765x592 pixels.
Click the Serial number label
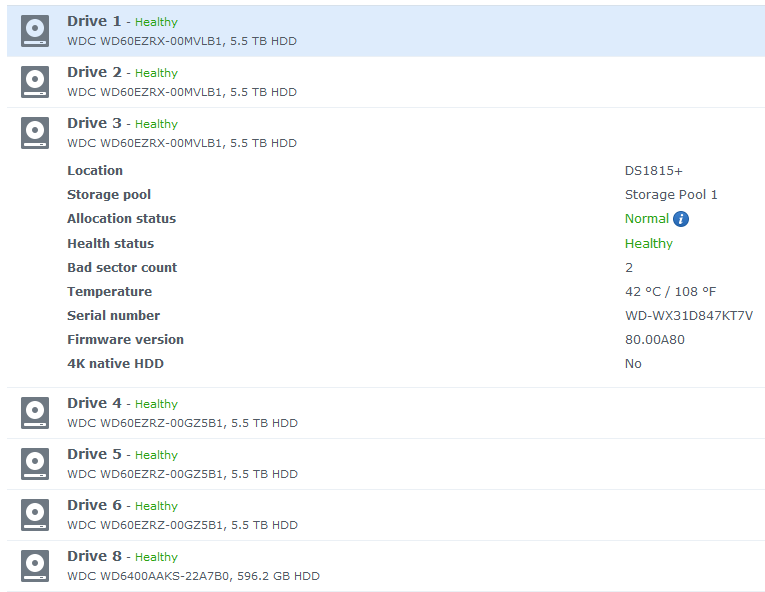[x=114, y=315]
